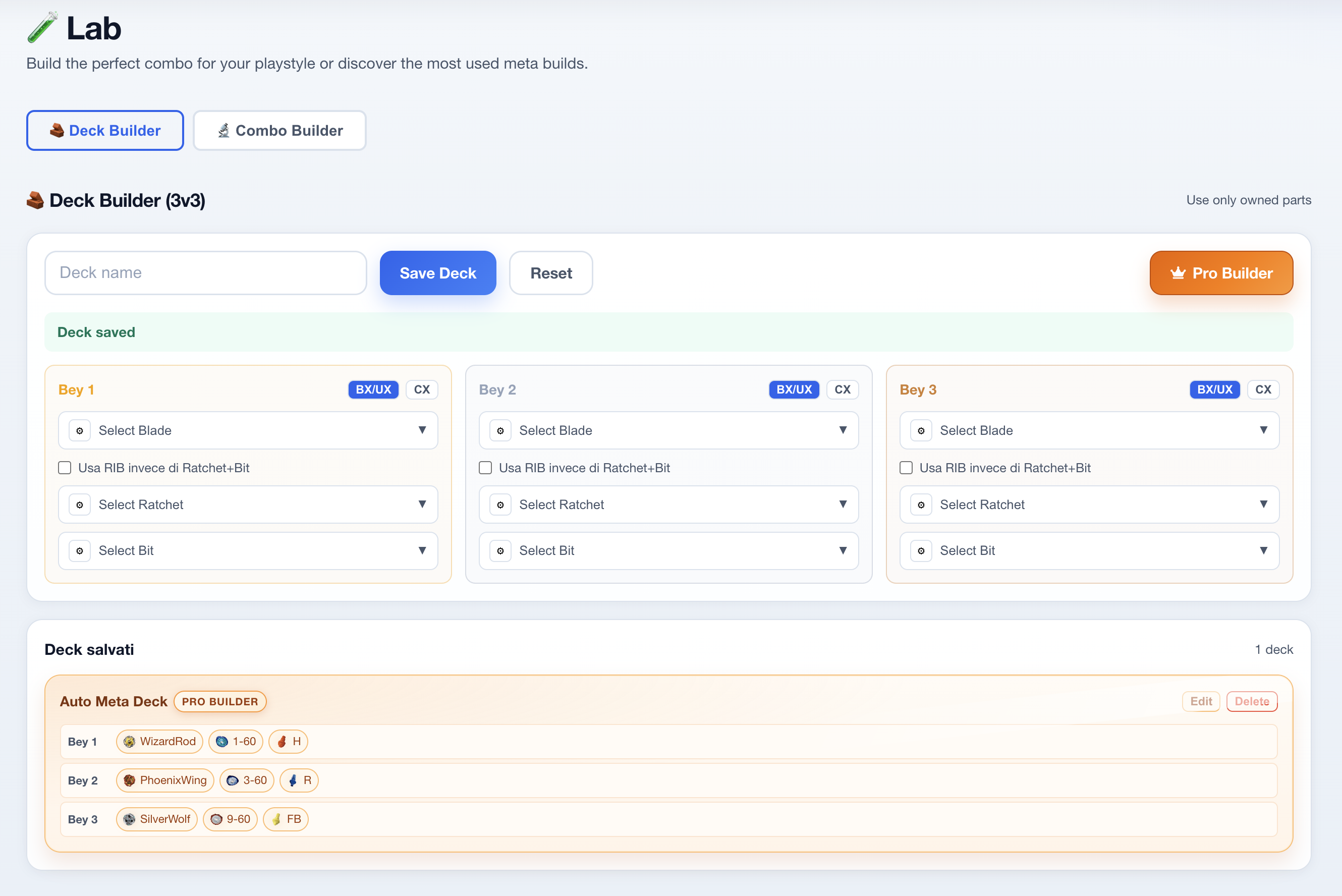Switch to the Deck Builder tab
This screenshot has width=1342, height=896.
(105, 131)
